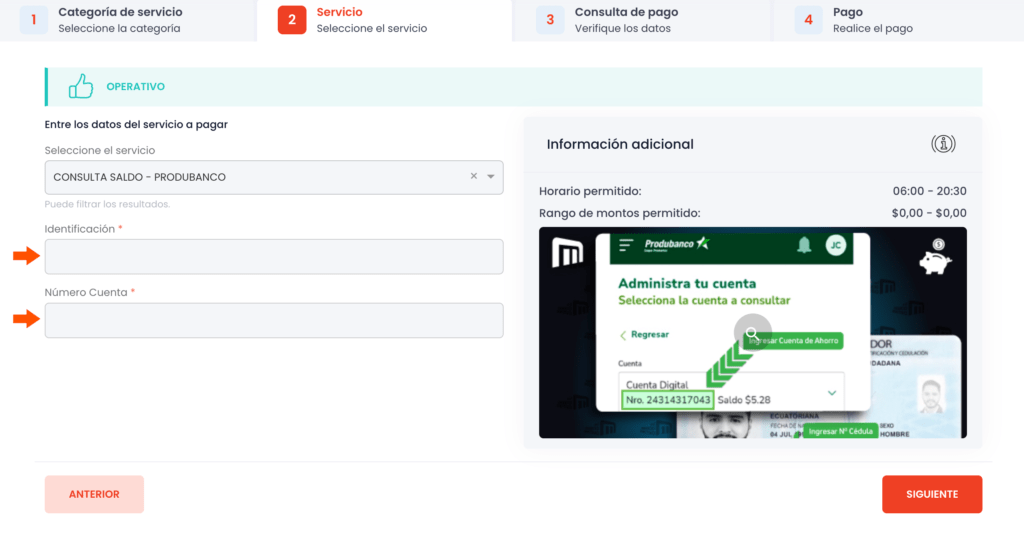Click the hint 'Puede filtrar los resultados.'
Image resolution: width=1024 pixels, height=548 pixels.
point(107,204)
